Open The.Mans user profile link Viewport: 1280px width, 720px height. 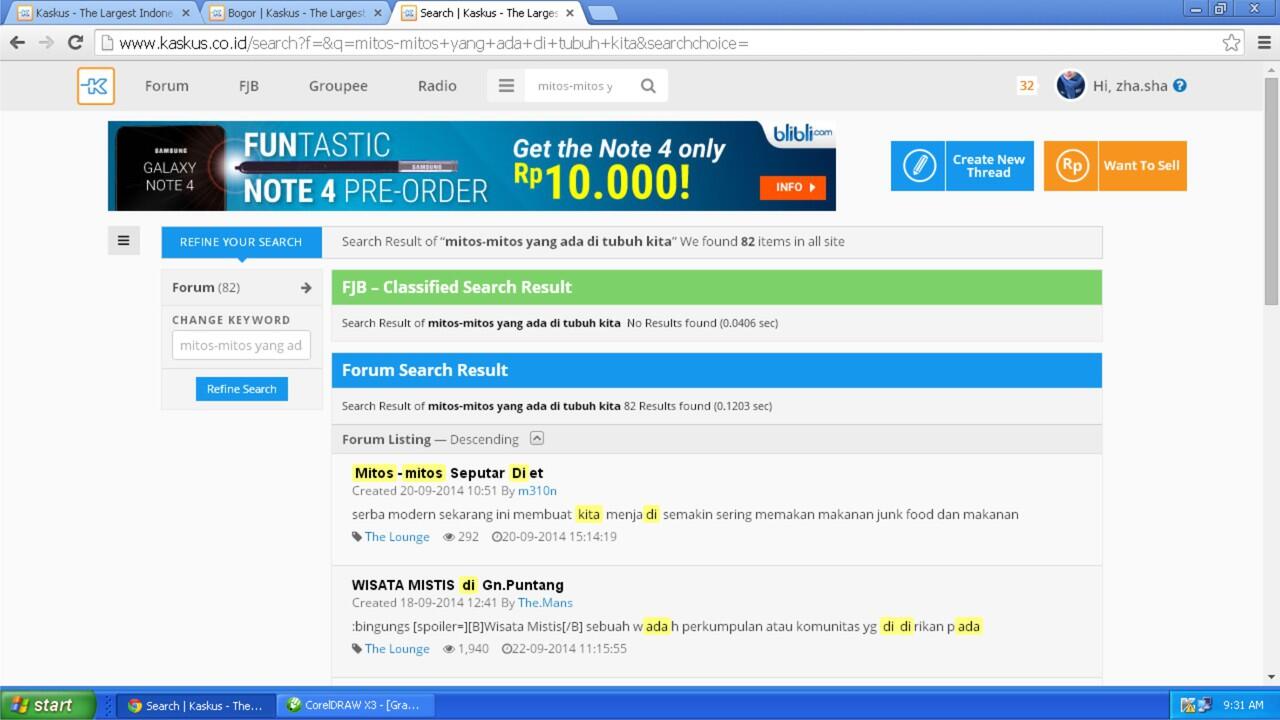(545, 603)
